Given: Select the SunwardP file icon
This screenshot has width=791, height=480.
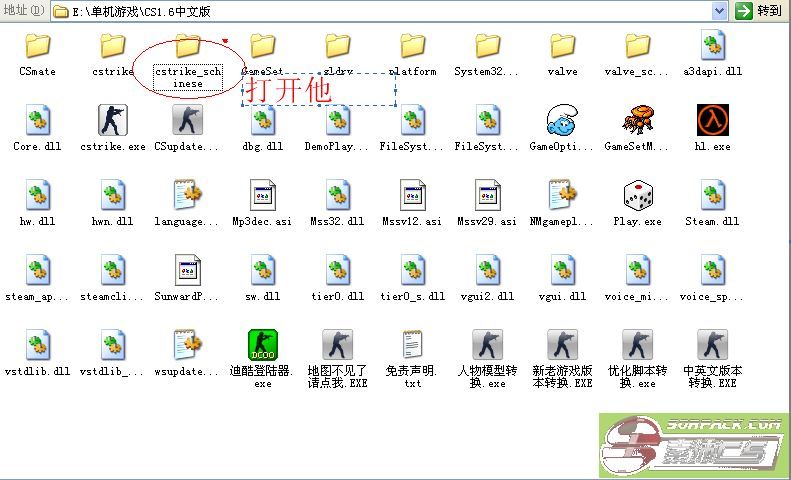Looking at the screenshot, I should tap(188, 270).
